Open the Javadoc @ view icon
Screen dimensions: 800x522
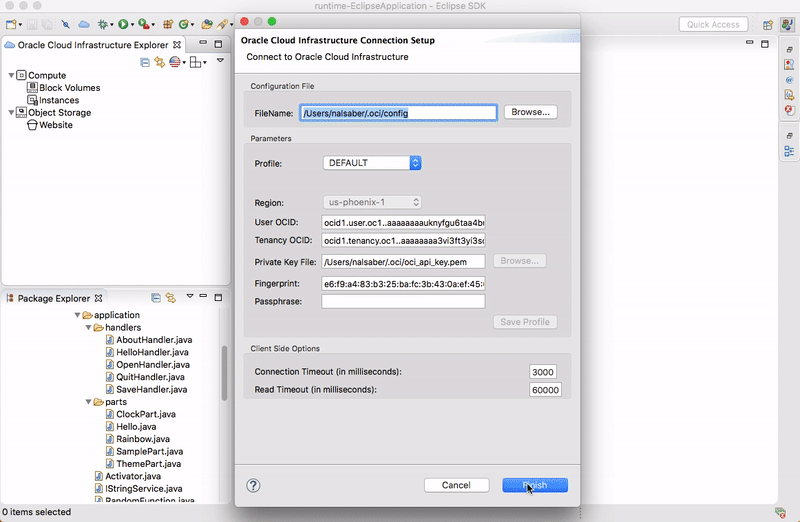(x=789, y=80)
